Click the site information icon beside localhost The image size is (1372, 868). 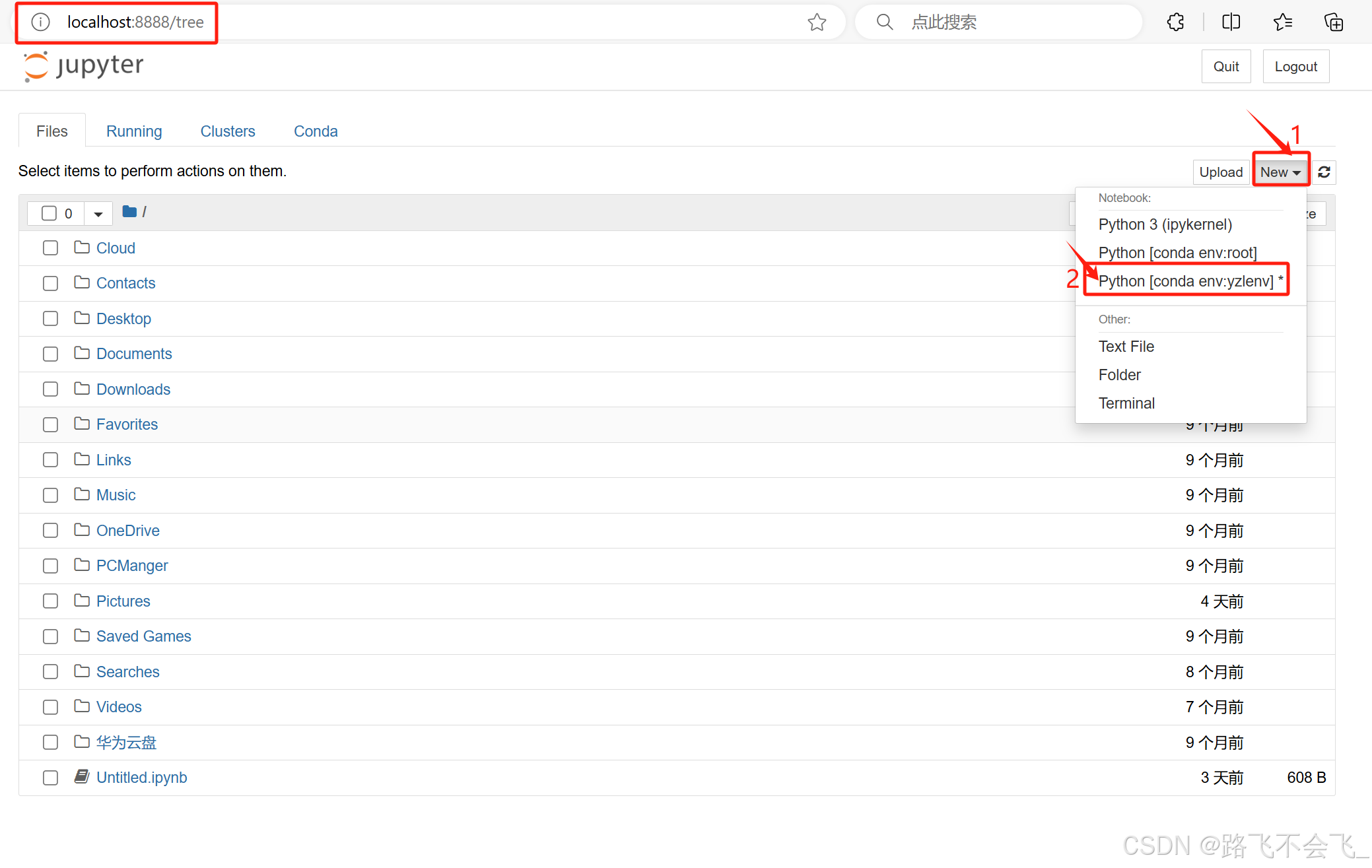[x=41, y=22]
